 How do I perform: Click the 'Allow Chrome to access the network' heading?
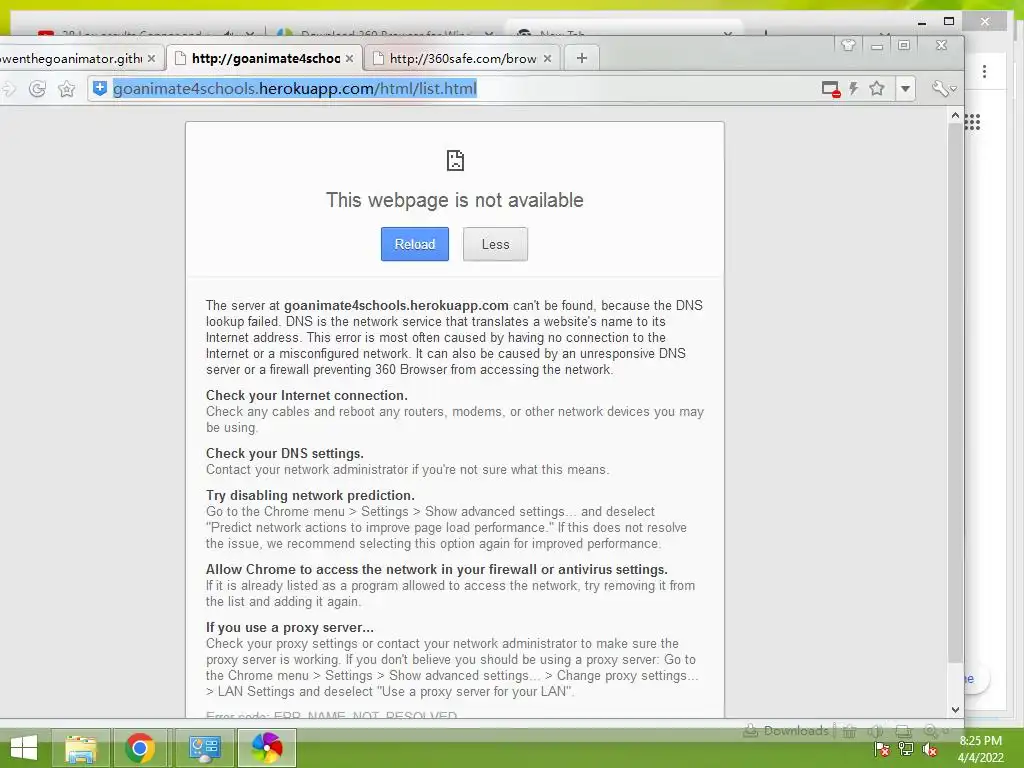tap(436, 569)
